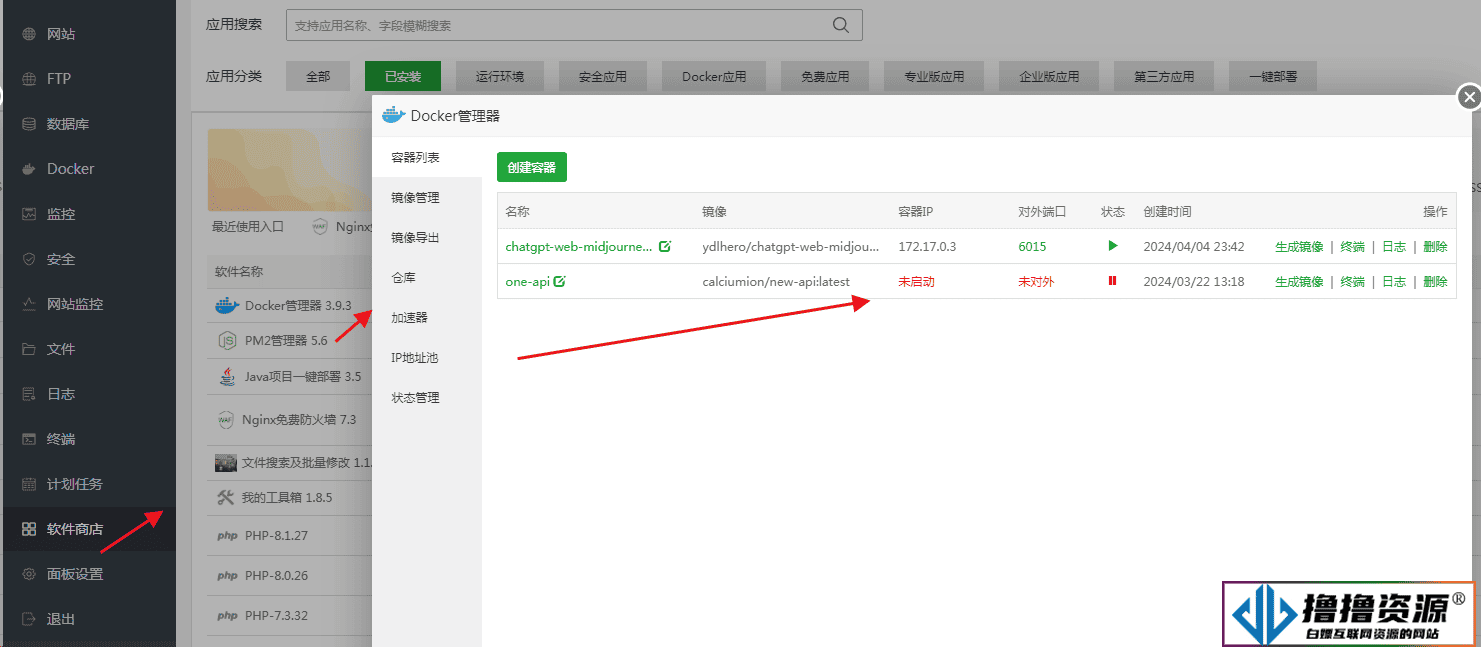Click the 创建容器 button
This screenshot has width=1481, height=647.
tap(532, 167)
